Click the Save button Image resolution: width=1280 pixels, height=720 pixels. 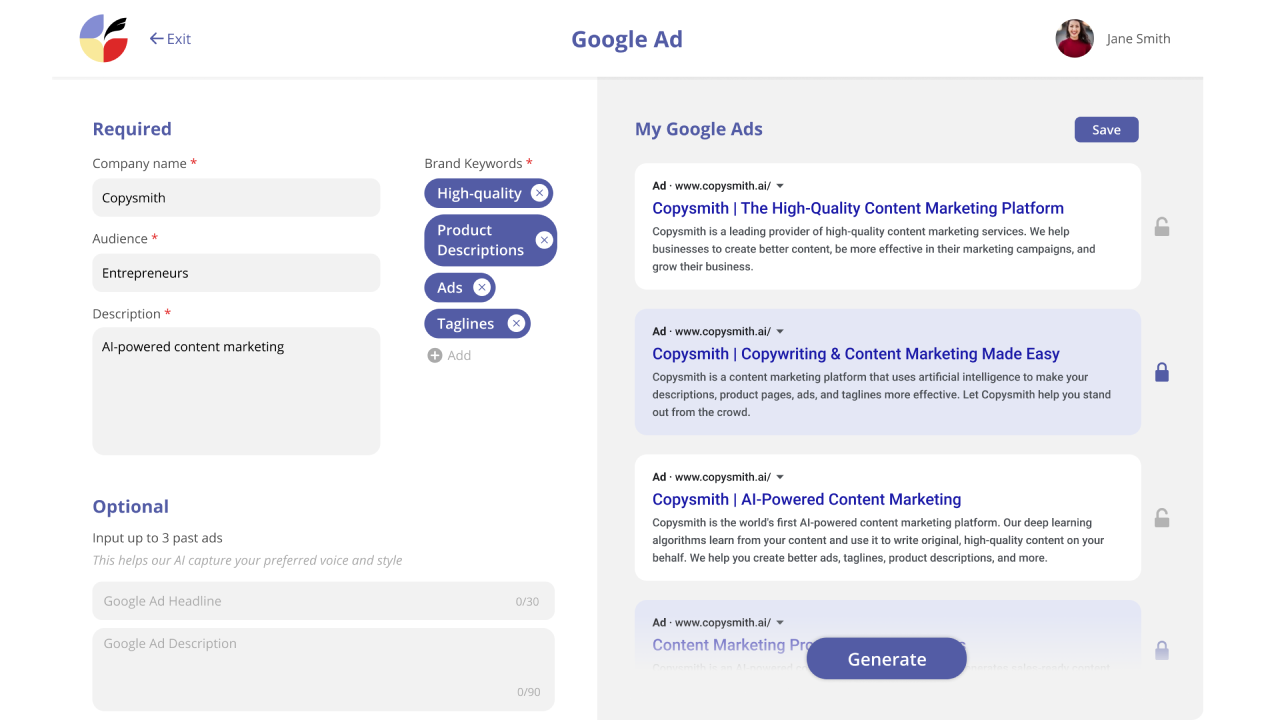pyautogui.click(x=1106, y=130)
